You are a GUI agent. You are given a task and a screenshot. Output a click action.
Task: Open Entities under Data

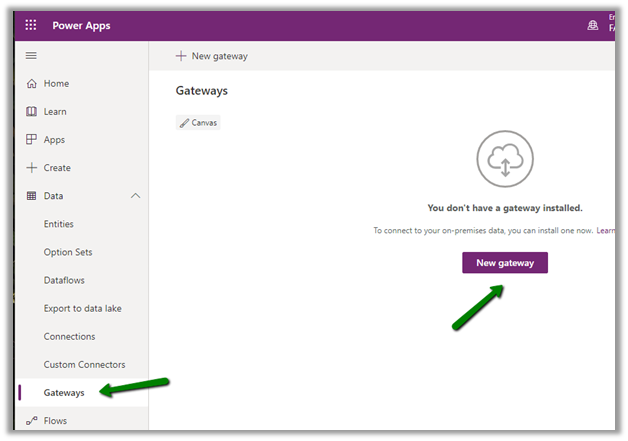[59, 224]
